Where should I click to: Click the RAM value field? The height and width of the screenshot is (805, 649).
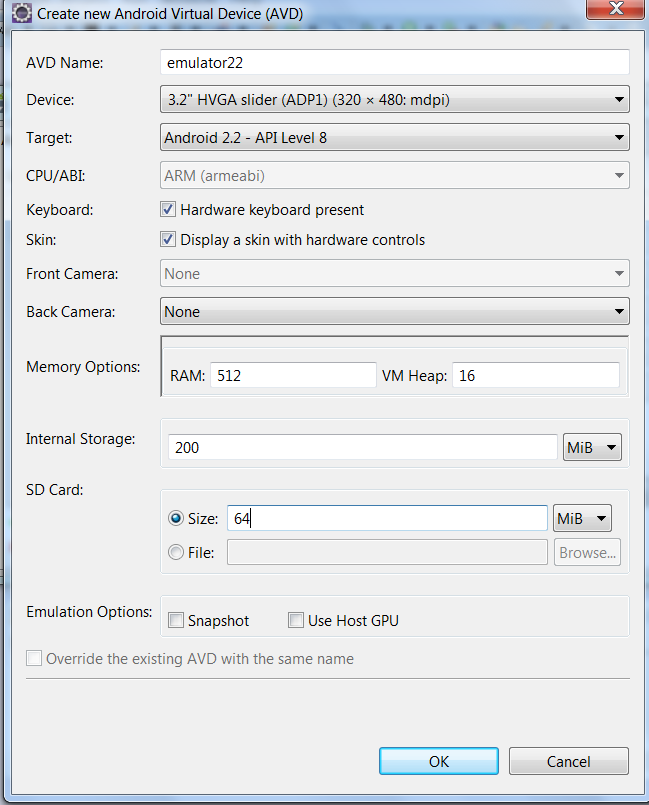coord(293,376)
